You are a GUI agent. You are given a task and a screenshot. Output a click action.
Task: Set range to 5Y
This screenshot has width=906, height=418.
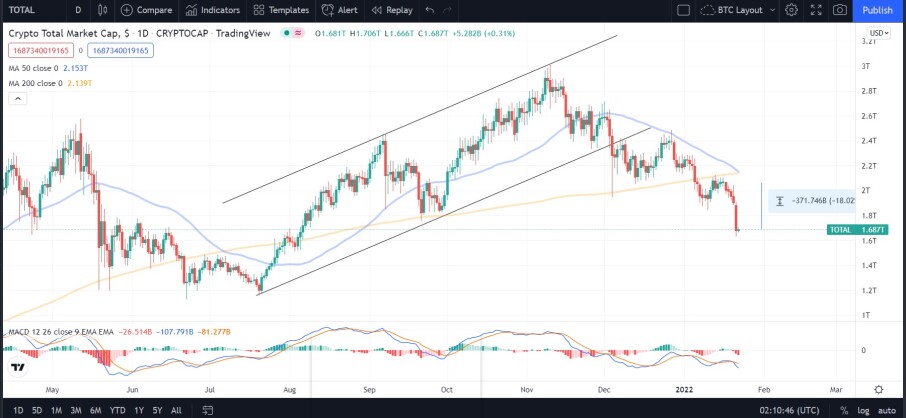point(157,410)
